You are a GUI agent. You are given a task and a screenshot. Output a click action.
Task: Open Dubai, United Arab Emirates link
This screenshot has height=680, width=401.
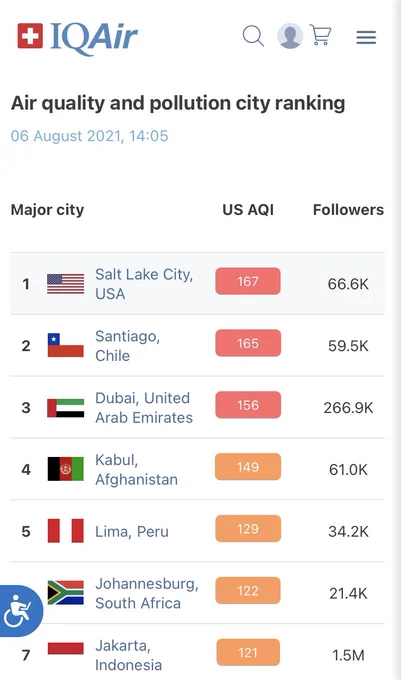(x=144, y=408)
